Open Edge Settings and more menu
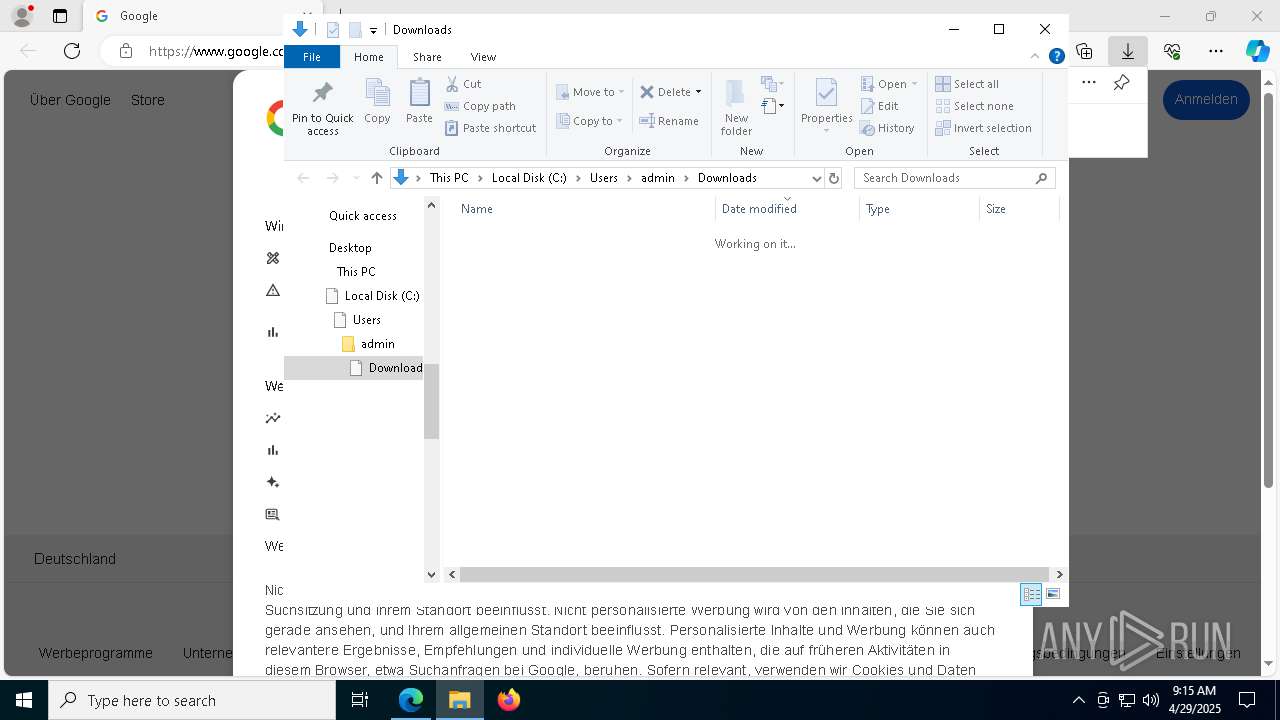This screenshot has height=720, width=1280. coord(1216,51)
